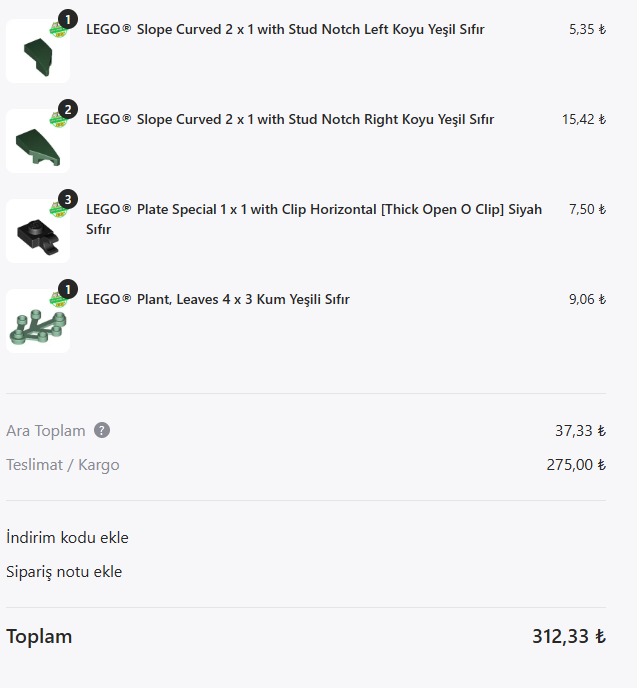Expand İndirim kodu ekle

tap(67, 538)
